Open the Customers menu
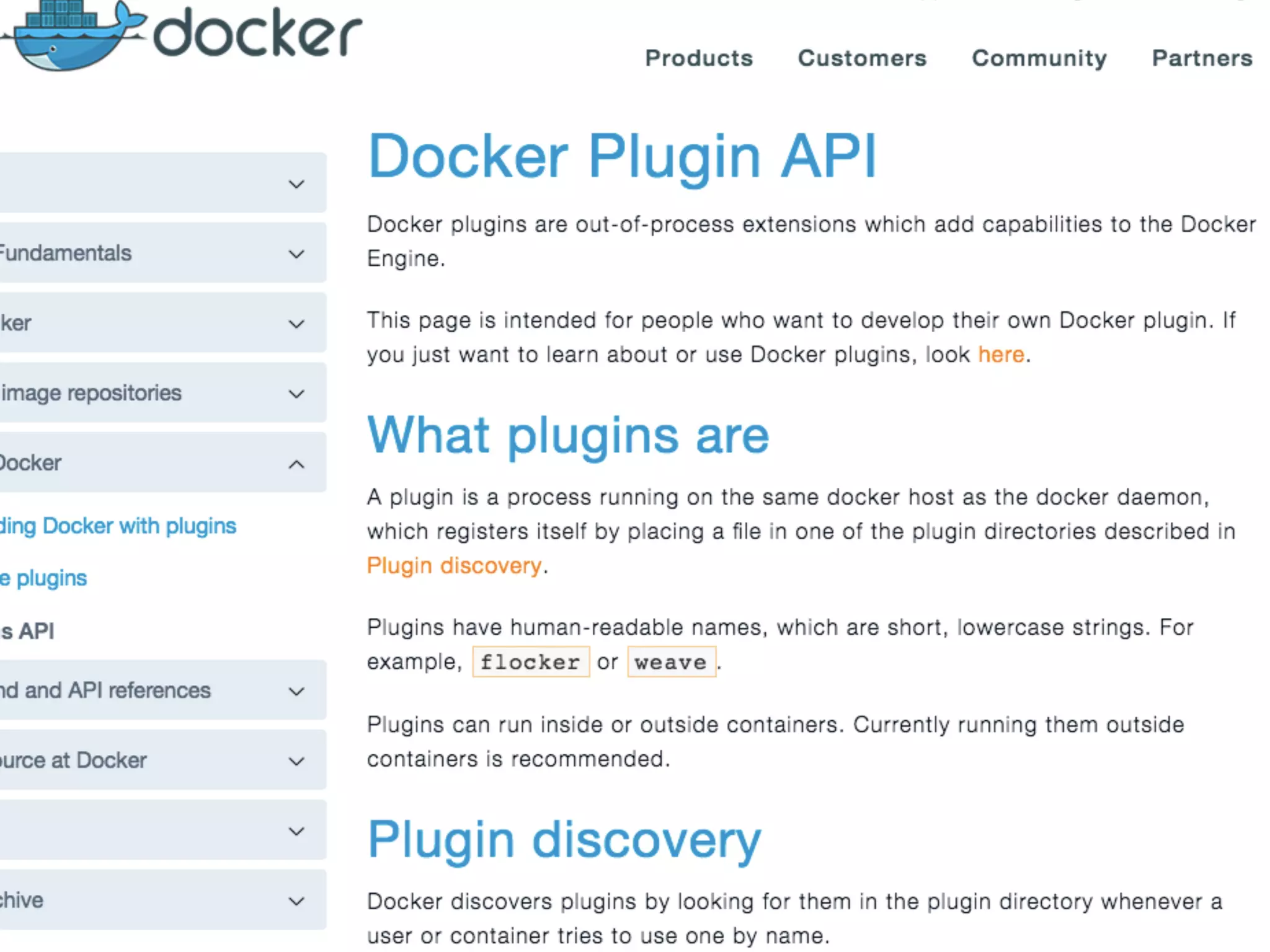The width and height of the screenshot is (1270, 952). coord(862,58)
